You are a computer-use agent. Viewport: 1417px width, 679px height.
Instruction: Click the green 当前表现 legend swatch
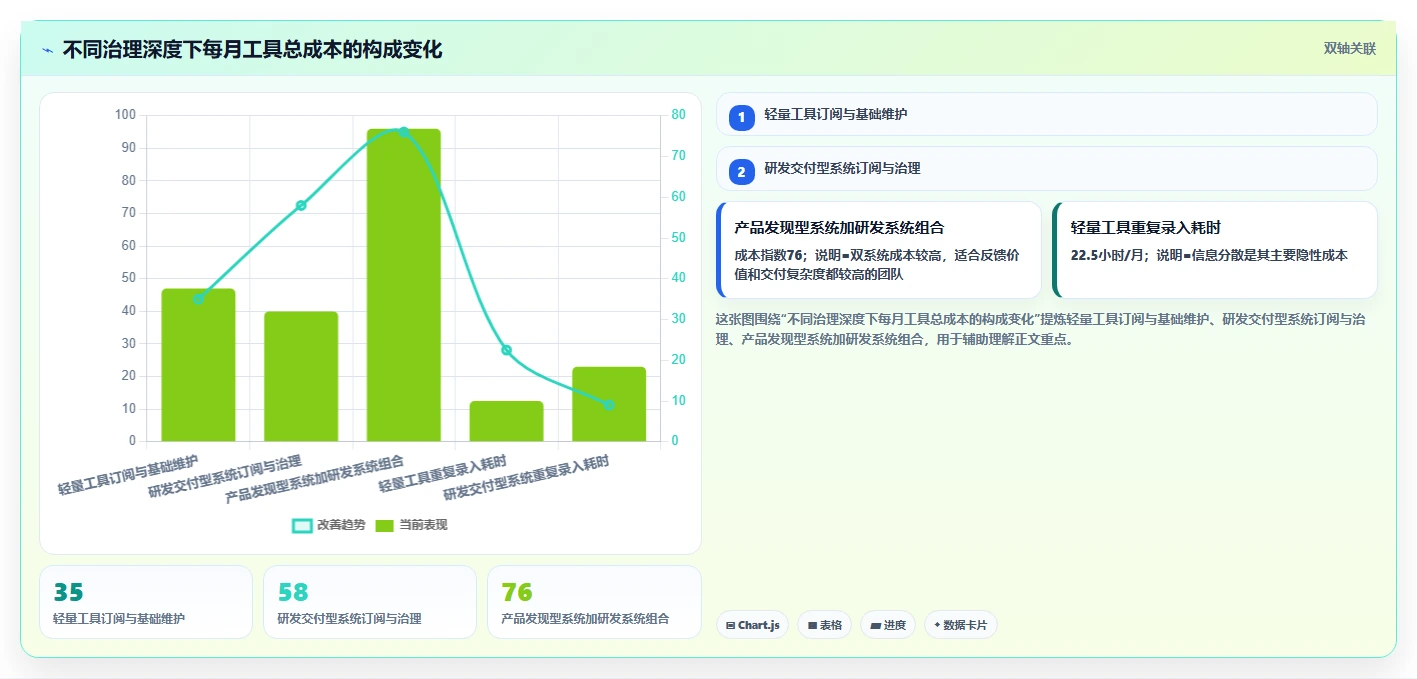pyautogui.click(x=385, y=525)
